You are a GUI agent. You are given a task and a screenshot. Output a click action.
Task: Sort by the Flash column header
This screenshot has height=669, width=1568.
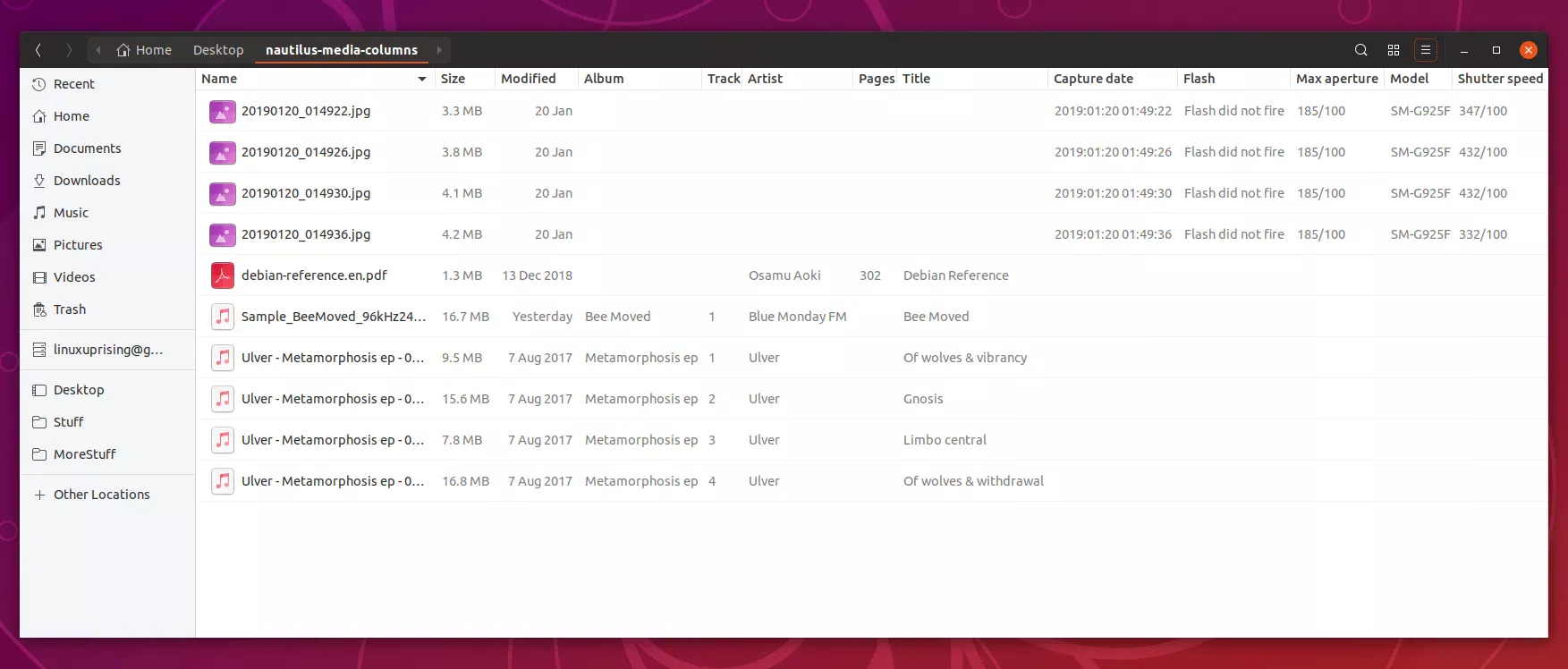click(1233, 79)
